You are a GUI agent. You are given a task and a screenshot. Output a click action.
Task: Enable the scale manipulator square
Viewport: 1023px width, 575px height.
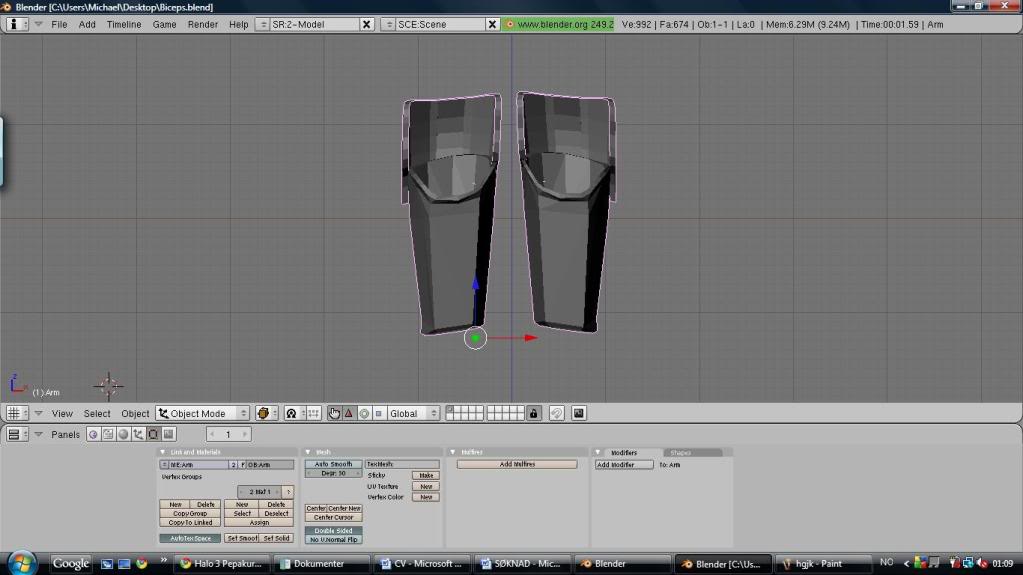tap(378, 413)
